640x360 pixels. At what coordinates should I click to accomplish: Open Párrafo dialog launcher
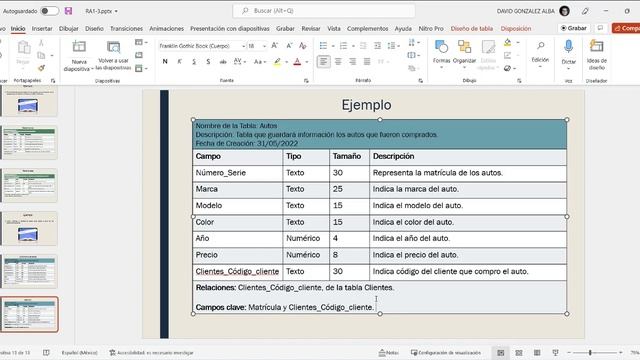tap(420, 81)
